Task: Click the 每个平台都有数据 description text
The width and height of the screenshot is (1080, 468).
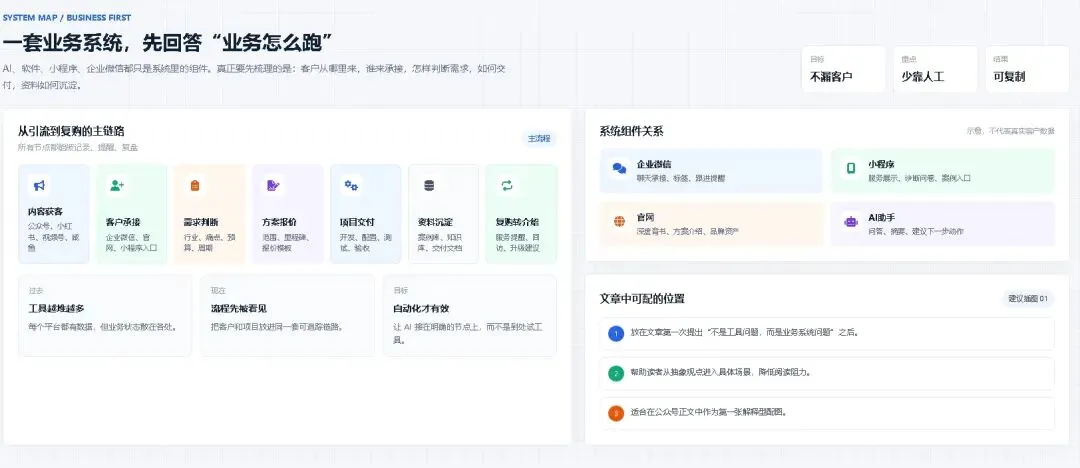Action: 103,327
